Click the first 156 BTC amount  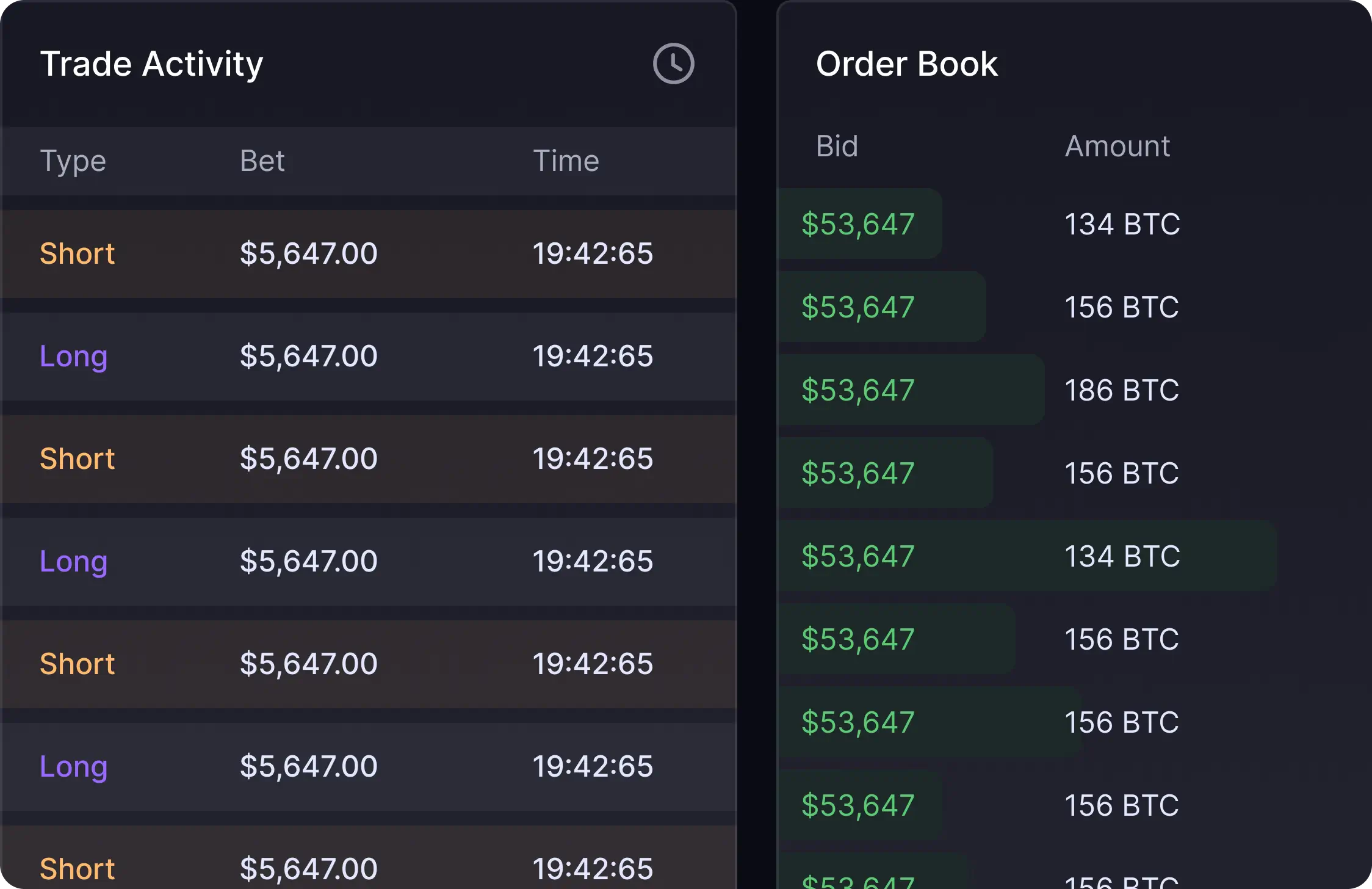(x=1122, y=307)
